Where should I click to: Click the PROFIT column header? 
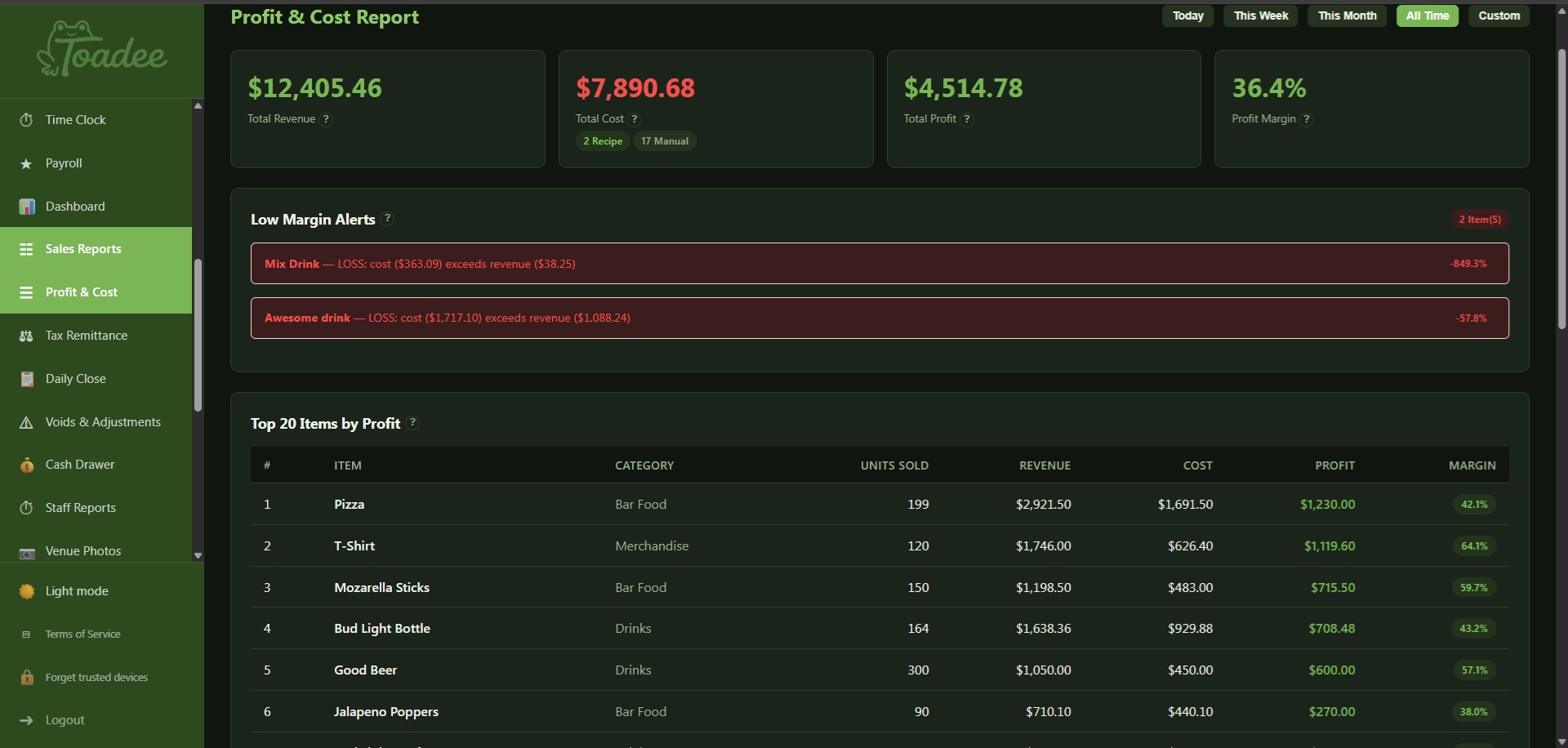[x=1334, y=465]
